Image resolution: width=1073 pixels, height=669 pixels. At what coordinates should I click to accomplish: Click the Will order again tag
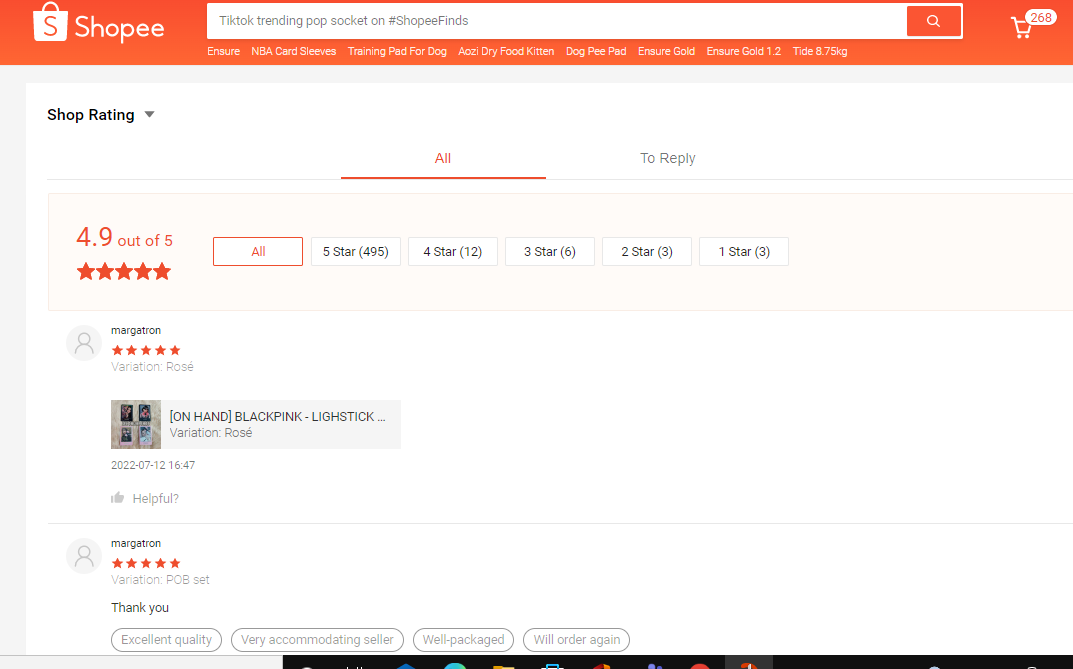point(577,640)
